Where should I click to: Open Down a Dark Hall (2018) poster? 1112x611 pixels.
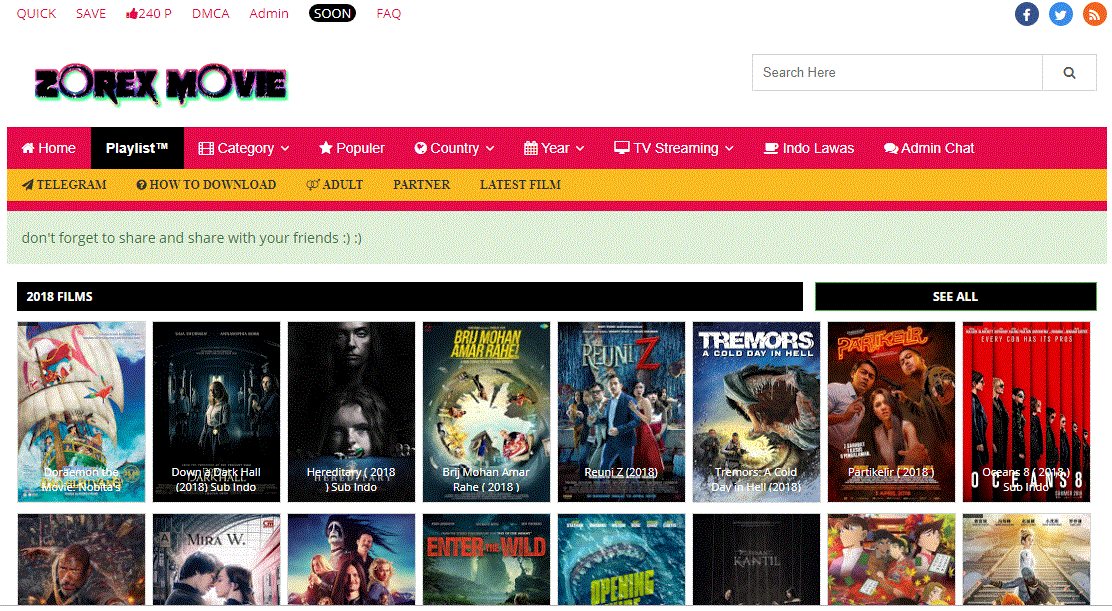pos(216,412)
